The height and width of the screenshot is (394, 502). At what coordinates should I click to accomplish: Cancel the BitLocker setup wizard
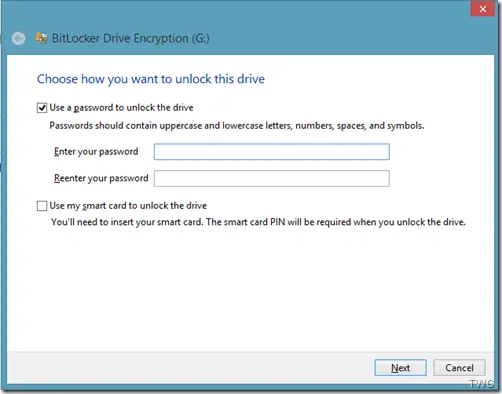(459, 368)
